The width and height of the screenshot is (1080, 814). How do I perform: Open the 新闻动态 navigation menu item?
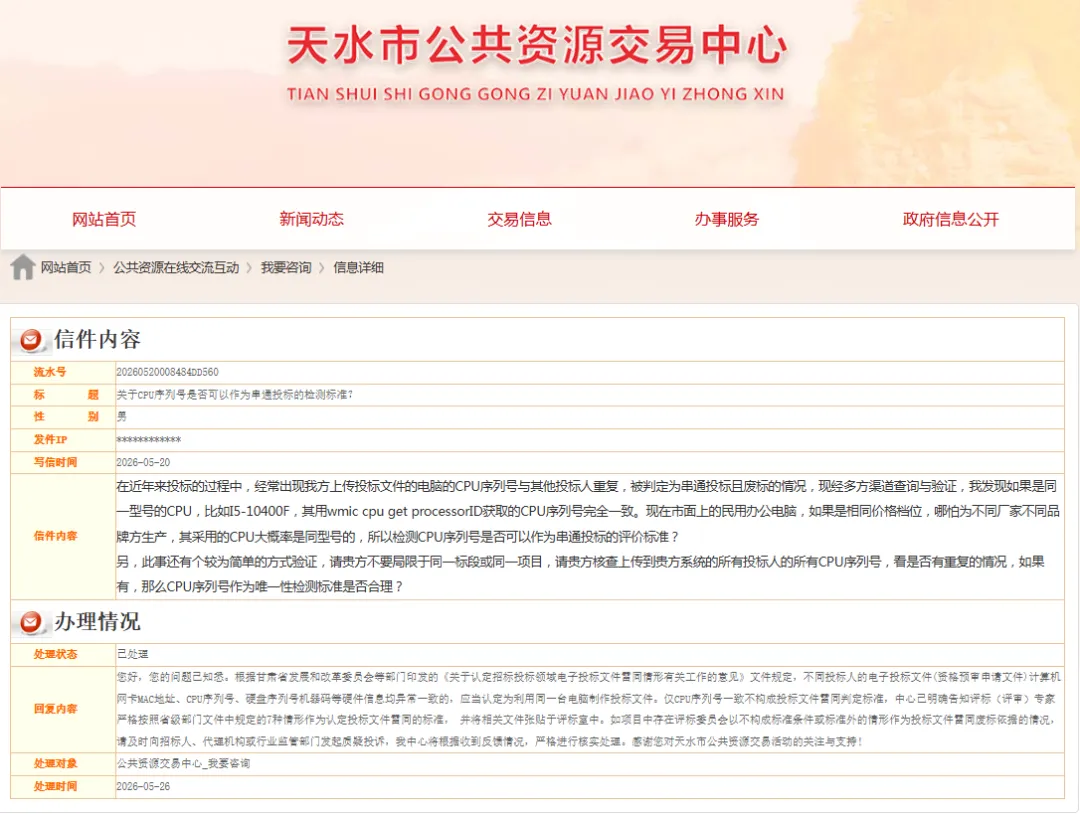click(311, 219)
